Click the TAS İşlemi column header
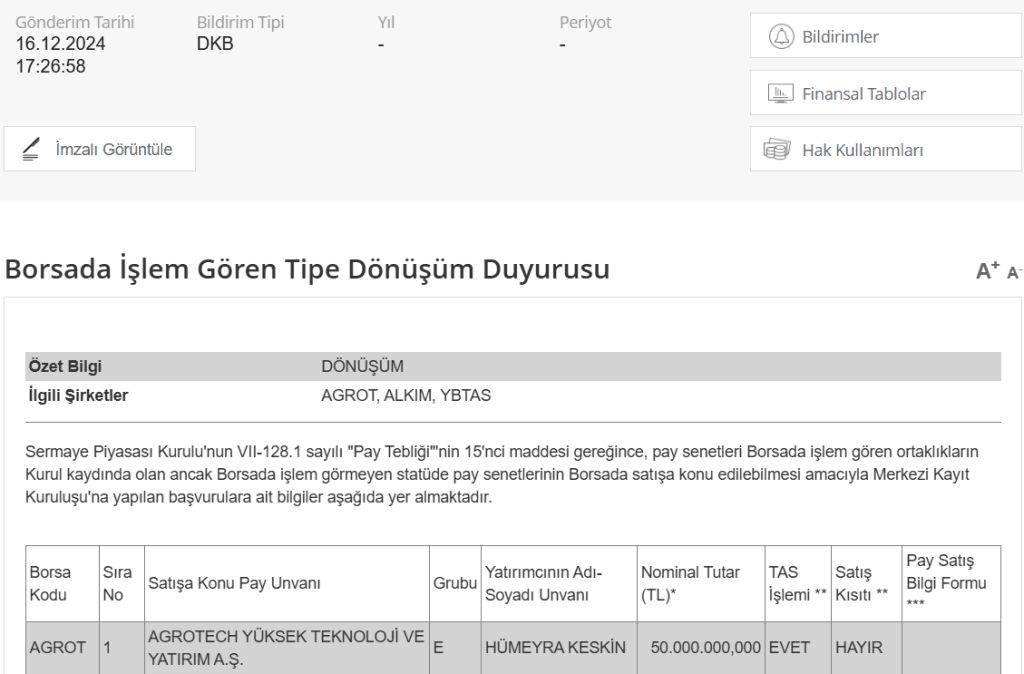This screenshot has width=1024, height=674. [798, 583]
